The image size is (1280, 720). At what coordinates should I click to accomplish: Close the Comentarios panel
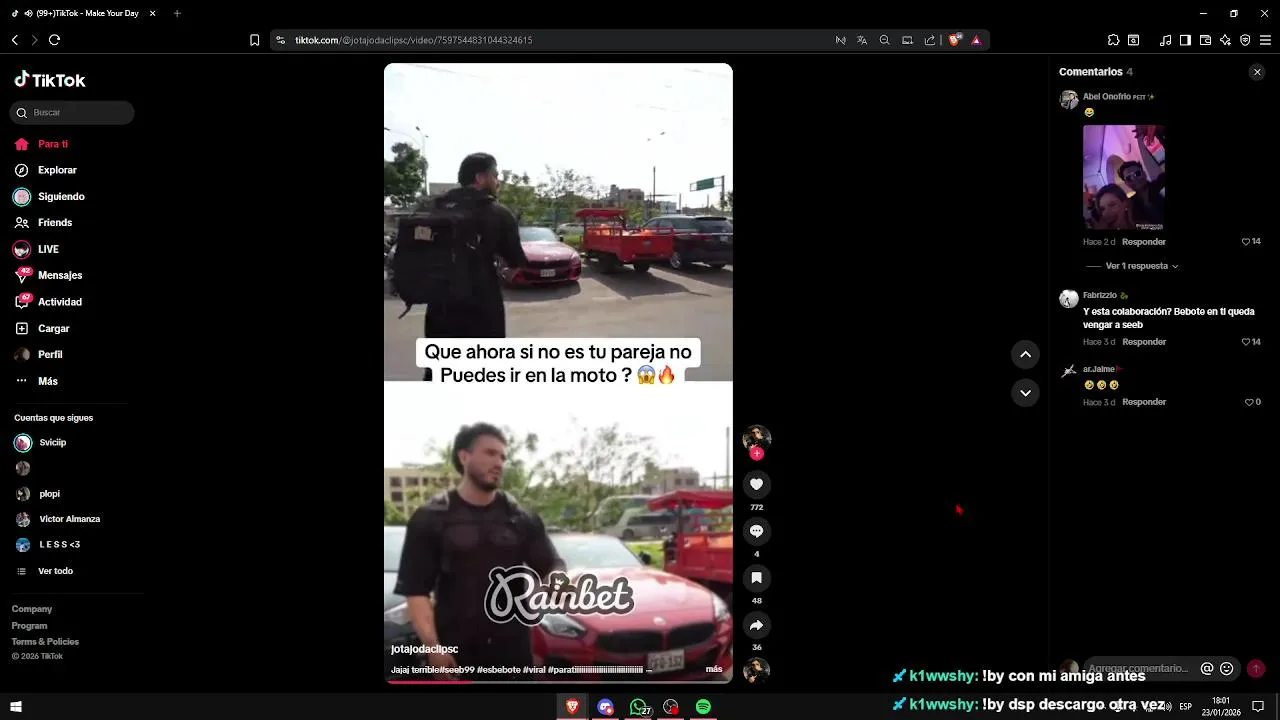pyautogui.click(x=1257, y=72)
